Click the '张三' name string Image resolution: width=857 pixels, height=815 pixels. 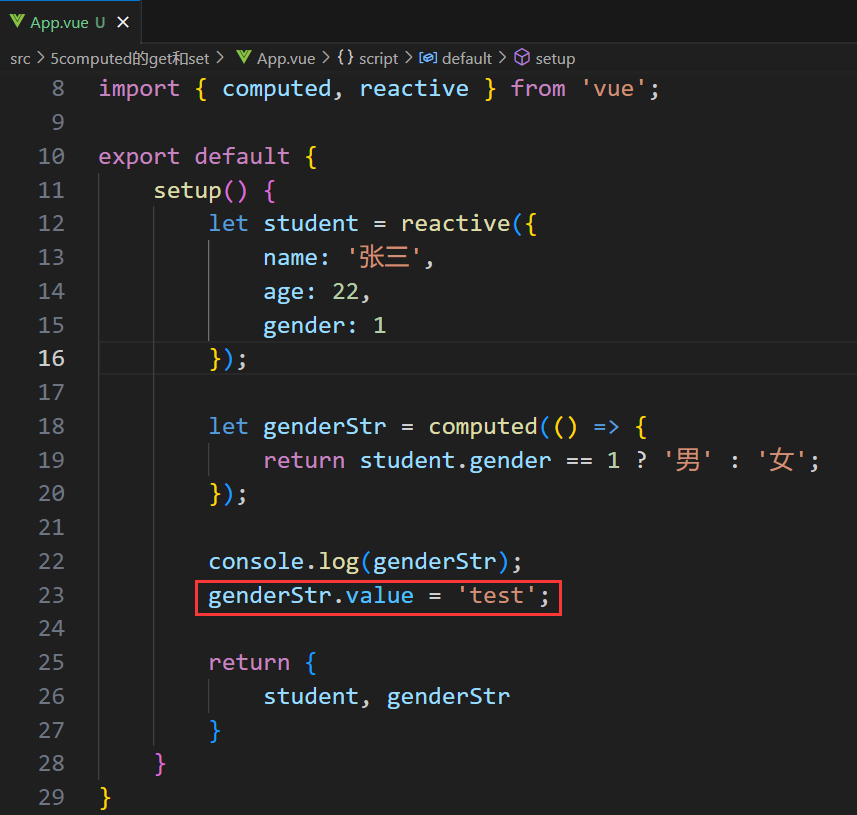click(384, 257)
